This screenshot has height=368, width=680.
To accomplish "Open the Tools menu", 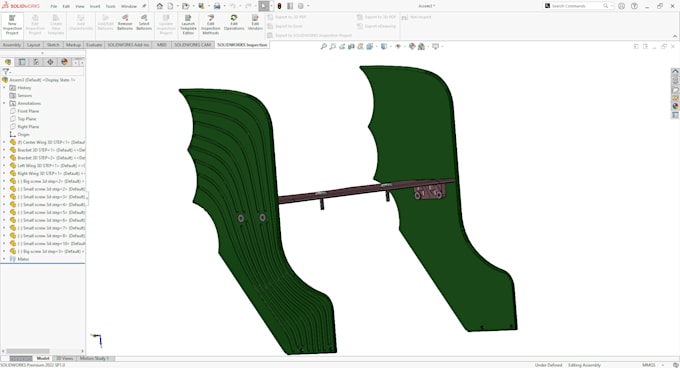I will (111, 7).
